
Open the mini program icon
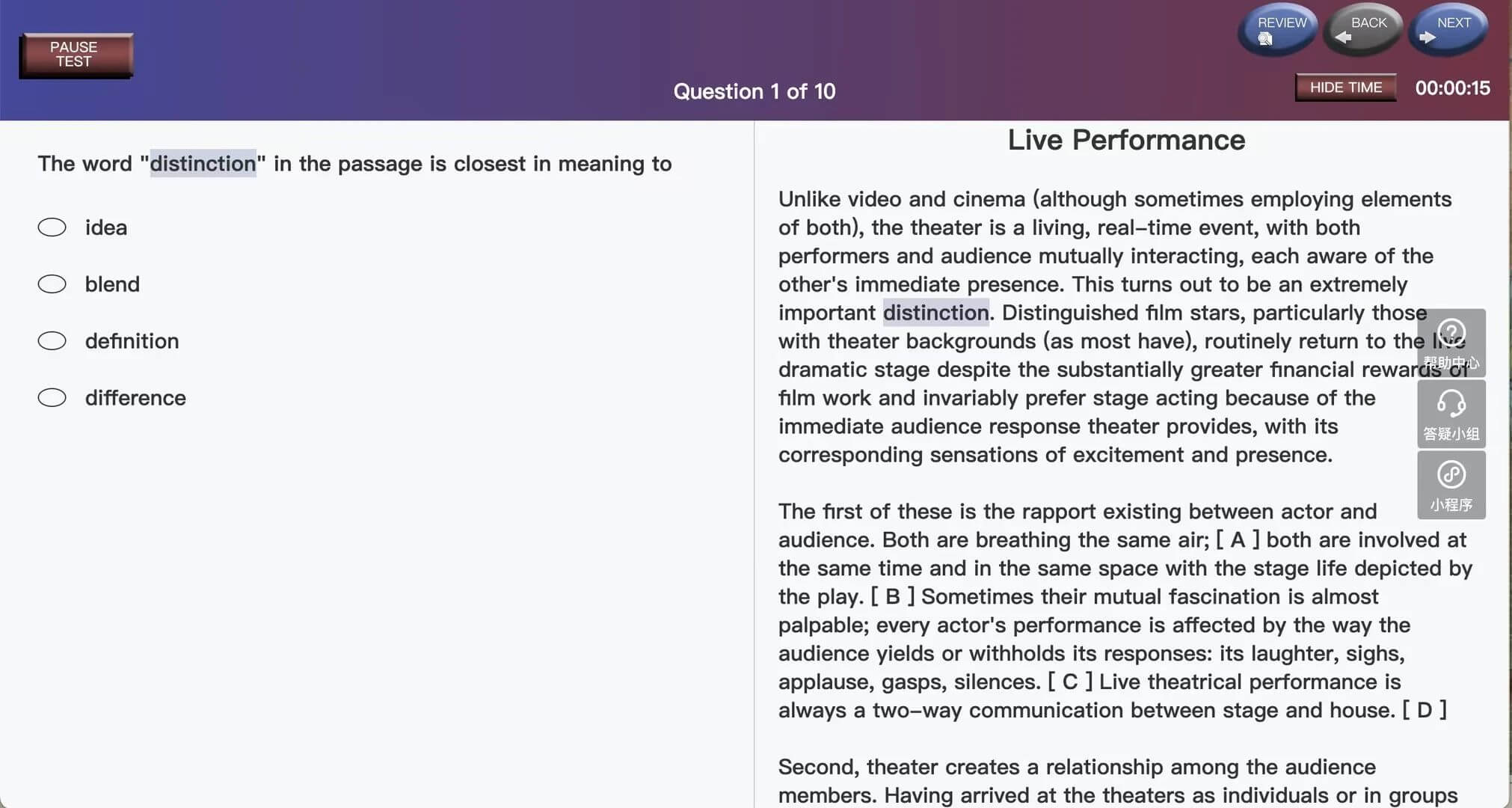1451,485
